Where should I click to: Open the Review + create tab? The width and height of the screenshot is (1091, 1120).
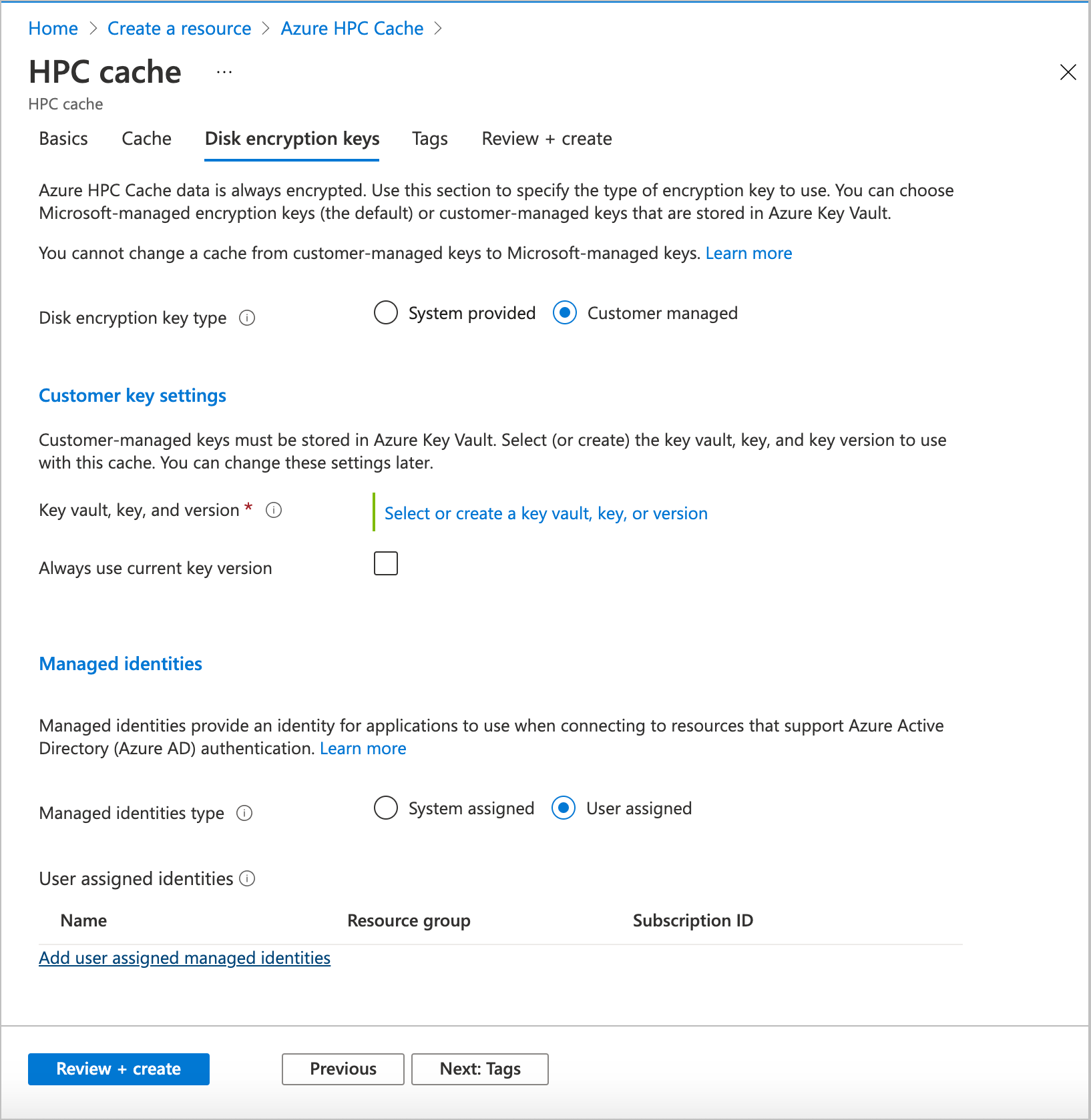pyautogui.click(x=546, y=139)
